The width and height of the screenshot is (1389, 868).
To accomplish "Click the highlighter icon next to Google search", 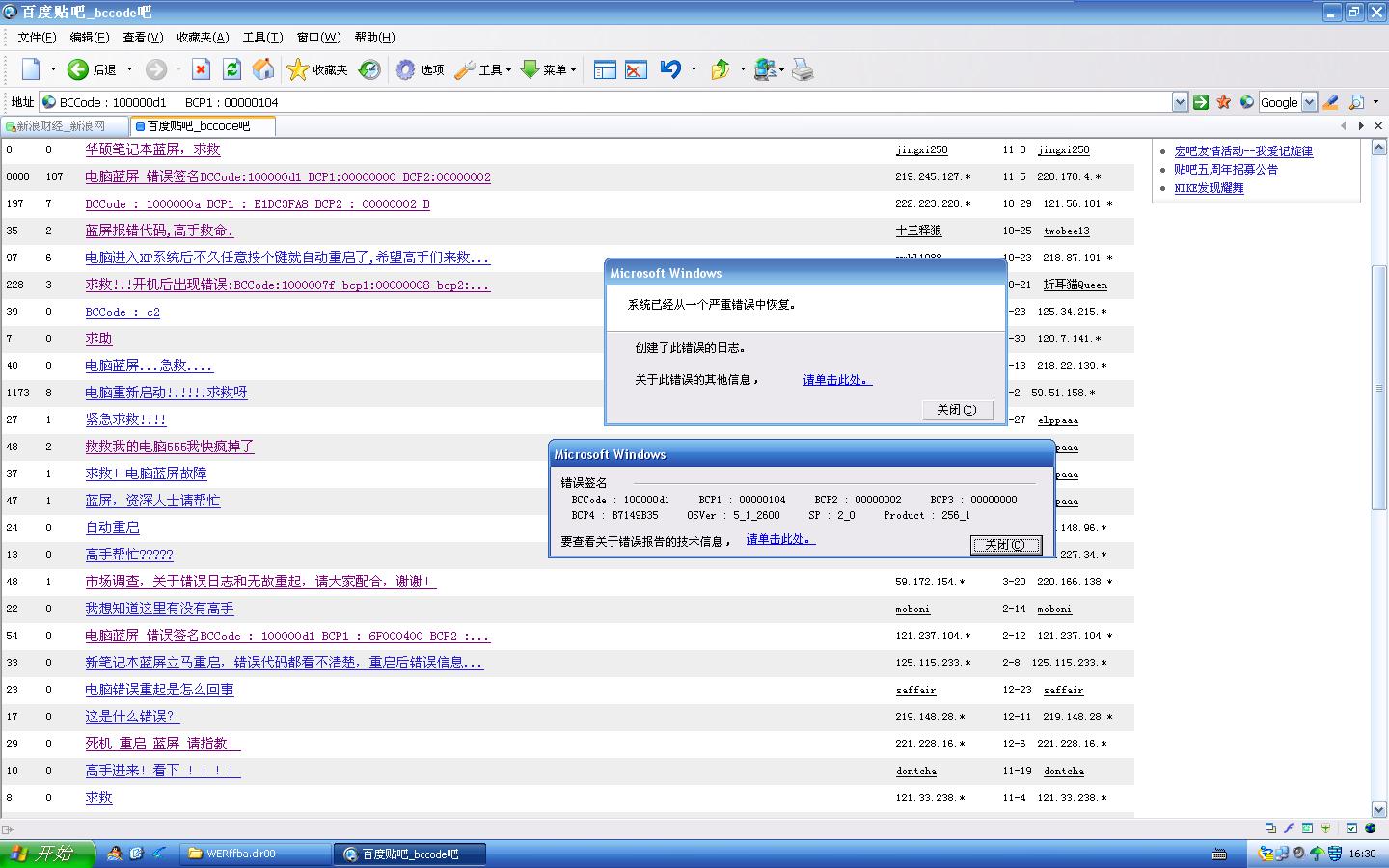I will [x=1331, y=102].
